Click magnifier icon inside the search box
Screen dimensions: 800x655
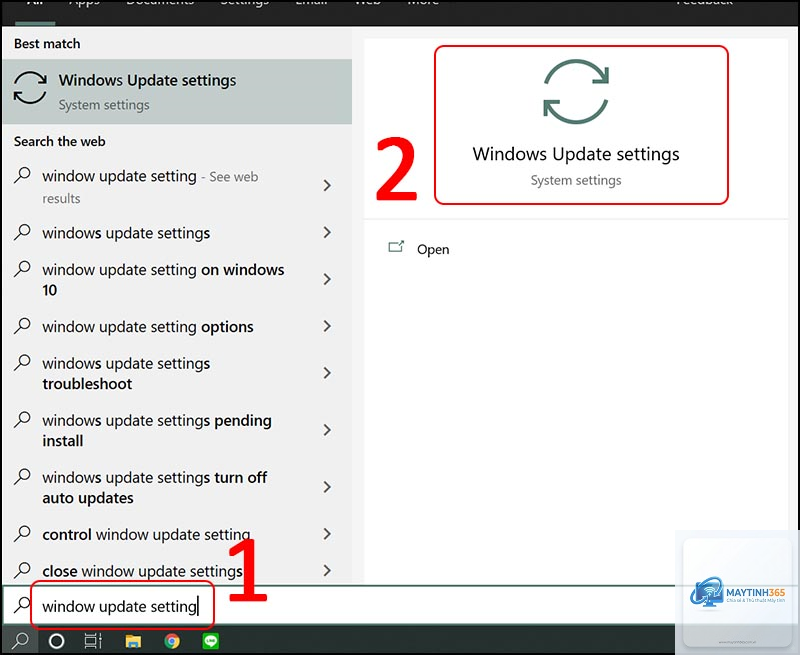pyautogui.click(x=22, y=605)
